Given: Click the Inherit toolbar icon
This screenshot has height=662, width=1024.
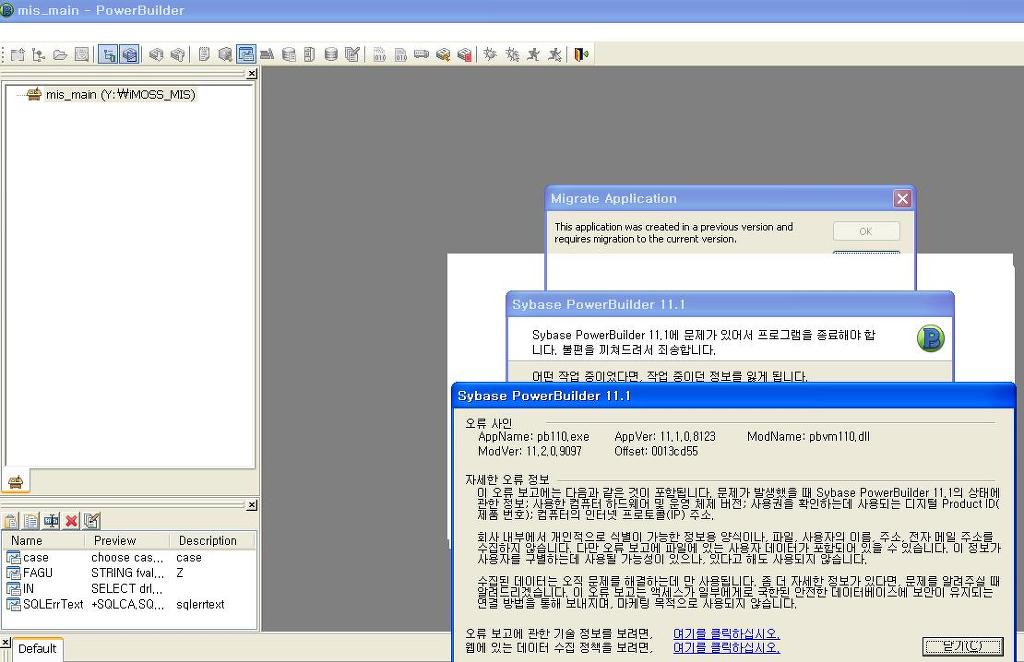Looking at the screenshot, I should (x=39, y=54).
